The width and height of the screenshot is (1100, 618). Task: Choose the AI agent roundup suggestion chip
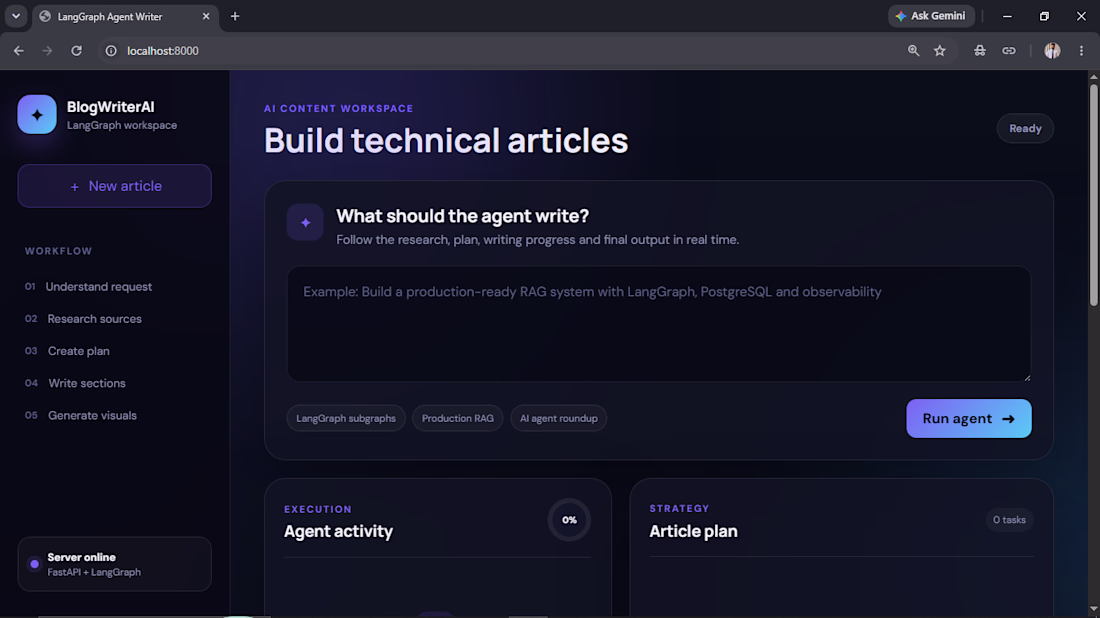coord(558,418)
